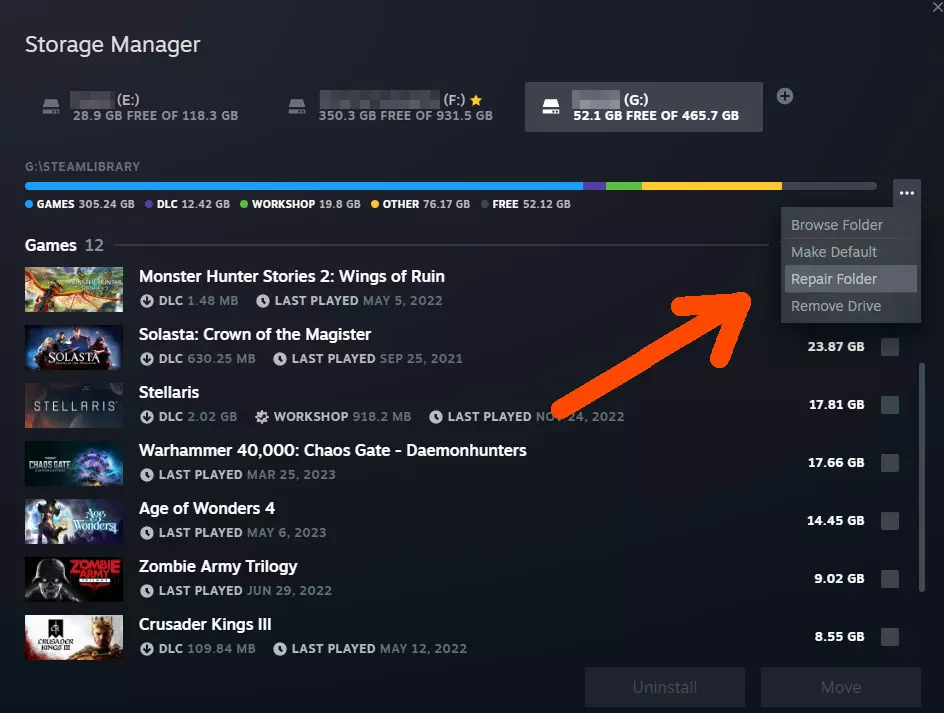Click last played clock icon for Monster Hunter

tap(263, 300)
